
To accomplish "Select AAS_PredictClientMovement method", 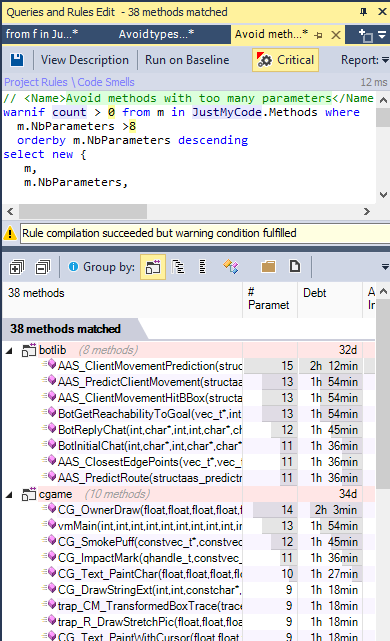I will (150, 382).
